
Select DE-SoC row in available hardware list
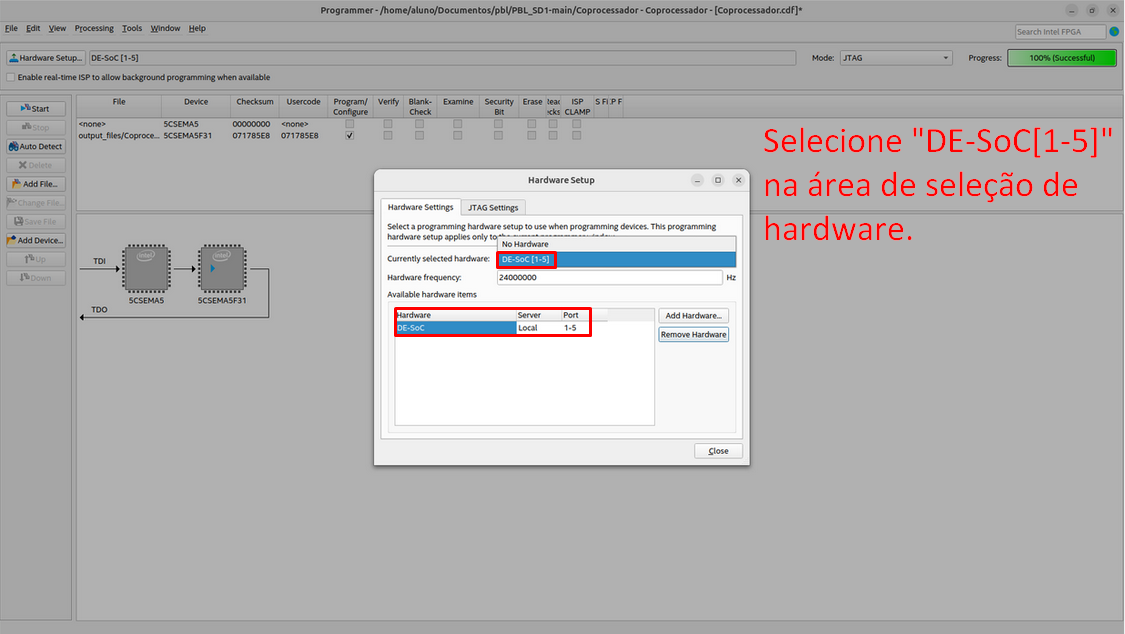[493, 328]
